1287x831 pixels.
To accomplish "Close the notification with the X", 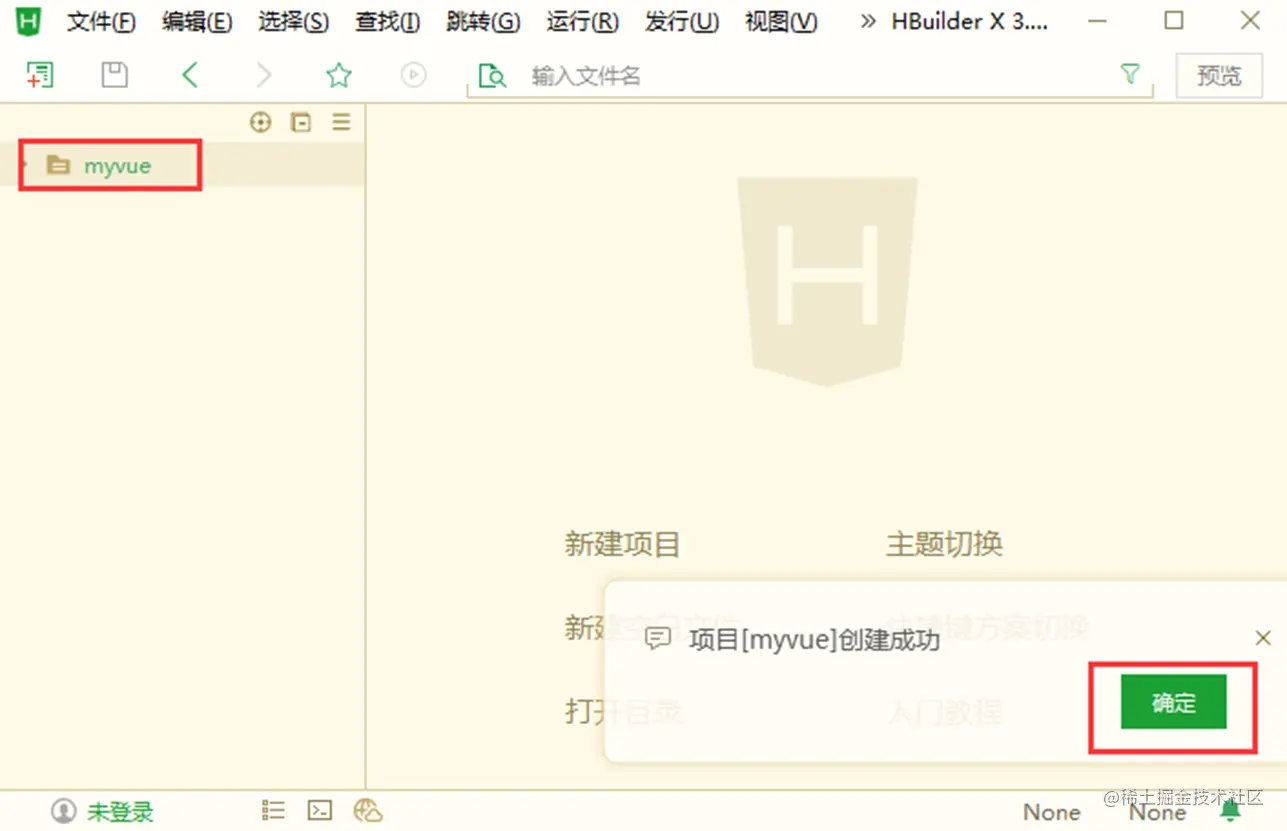I will pos(1263,638).
